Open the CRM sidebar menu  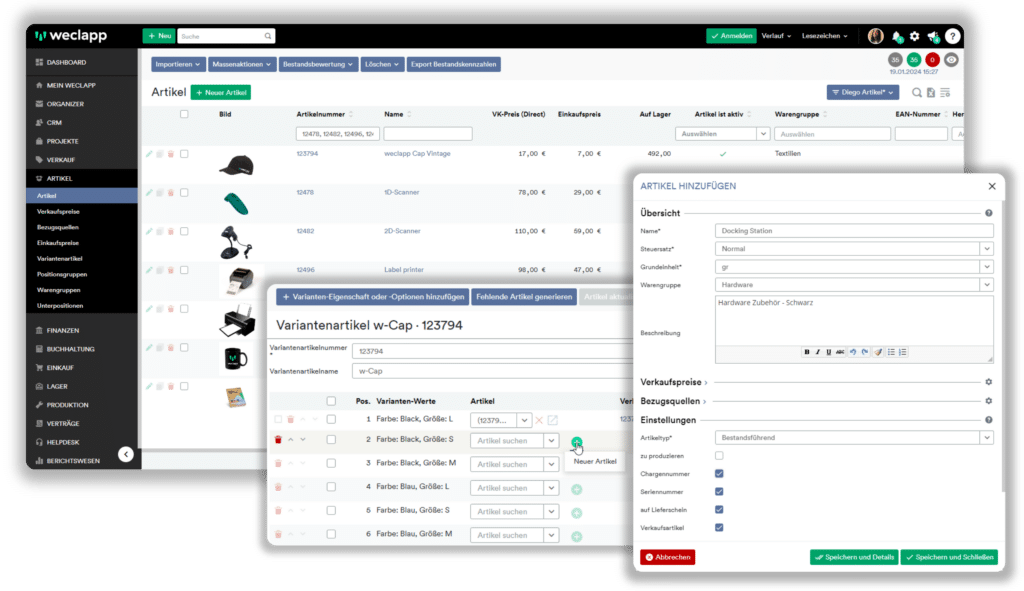54,123
